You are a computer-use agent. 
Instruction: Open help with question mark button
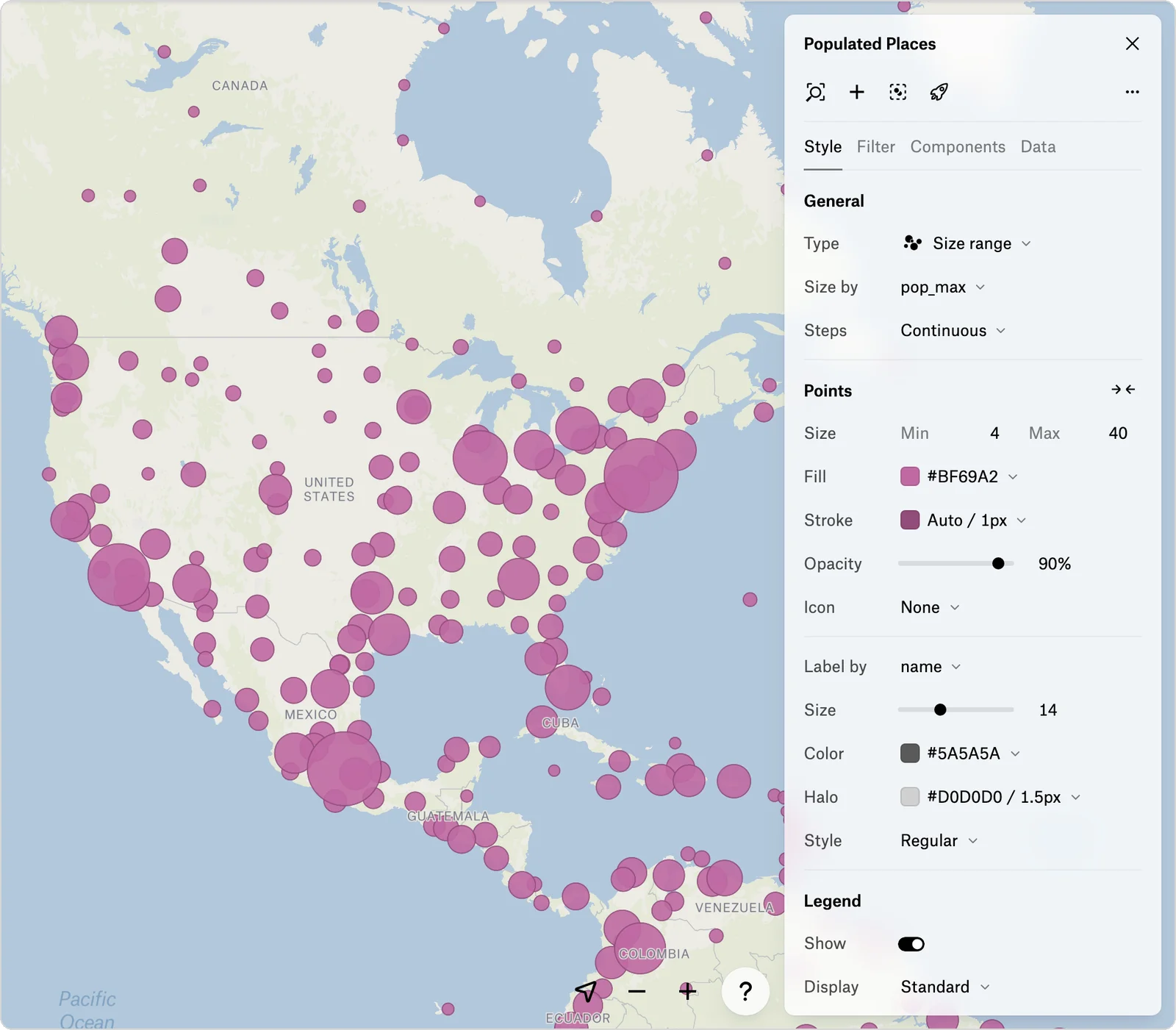[745, 991]
